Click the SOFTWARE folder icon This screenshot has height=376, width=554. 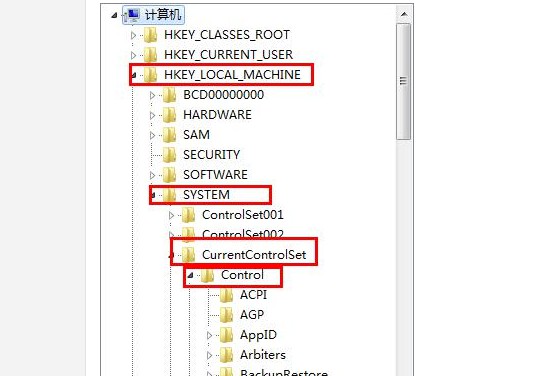pyautogui.click(x=170, y=175)
